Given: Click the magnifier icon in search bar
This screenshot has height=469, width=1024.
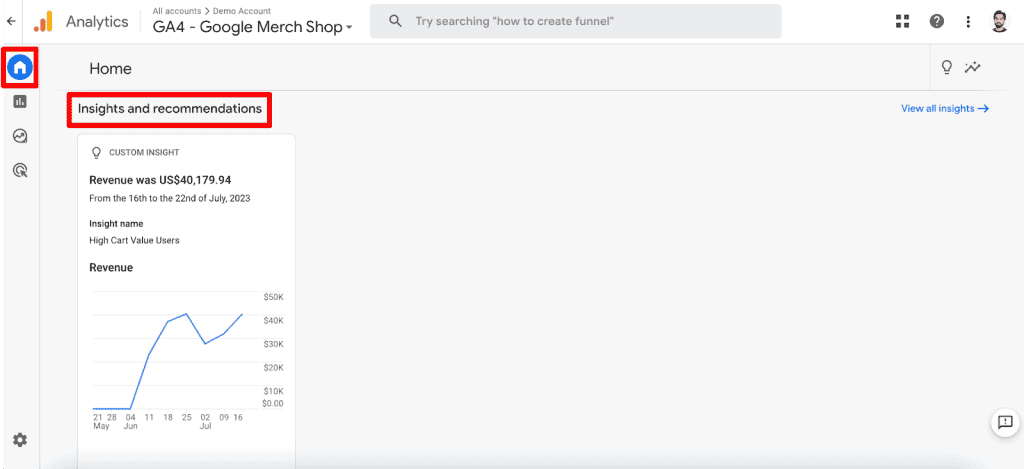Looking at the screenshot, I should pos(394,21).
